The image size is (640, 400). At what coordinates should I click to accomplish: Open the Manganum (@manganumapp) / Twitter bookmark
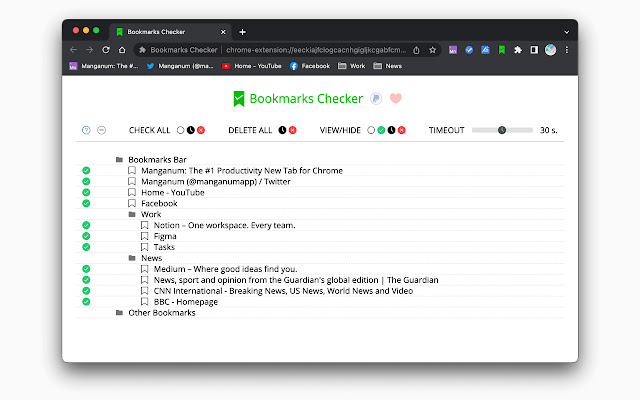(x=216, y=182)
